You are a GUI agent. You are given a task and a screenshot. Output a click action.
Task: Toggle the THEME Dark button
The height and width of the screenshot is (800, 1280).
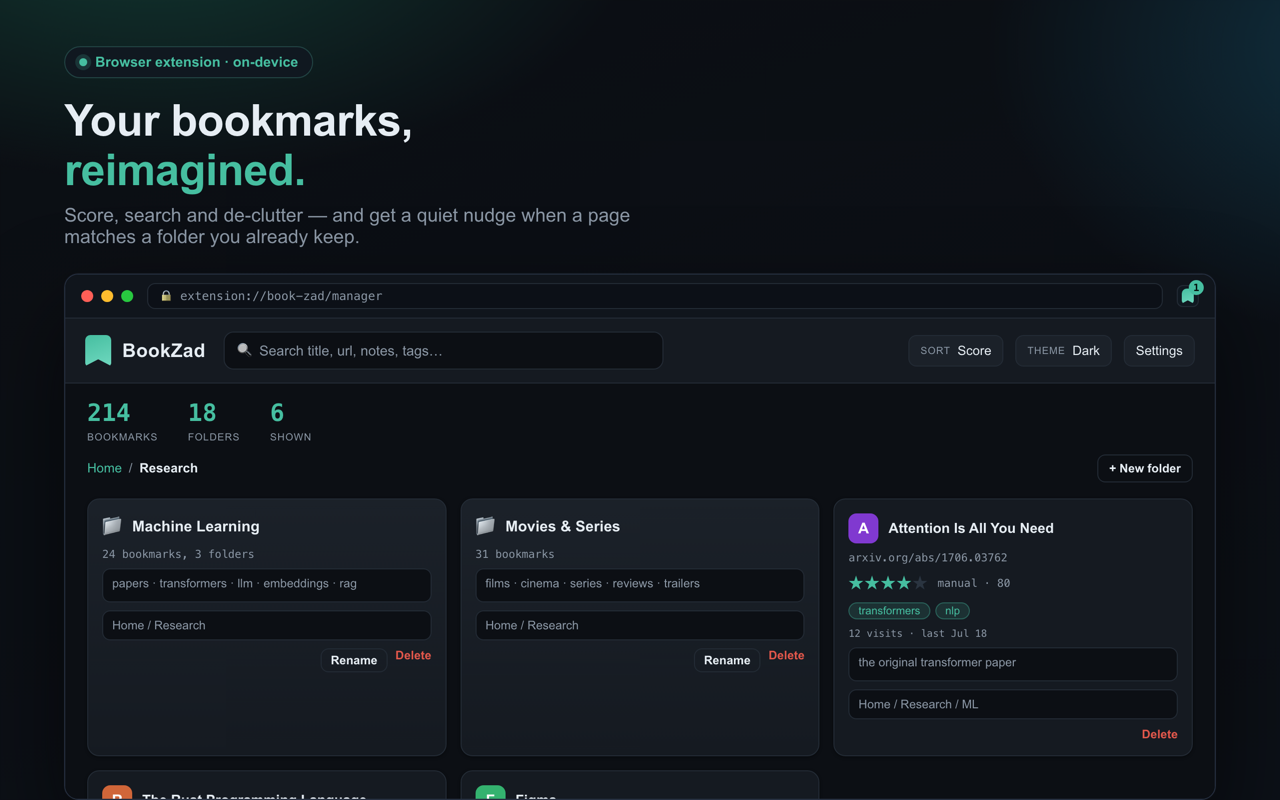1063,351
